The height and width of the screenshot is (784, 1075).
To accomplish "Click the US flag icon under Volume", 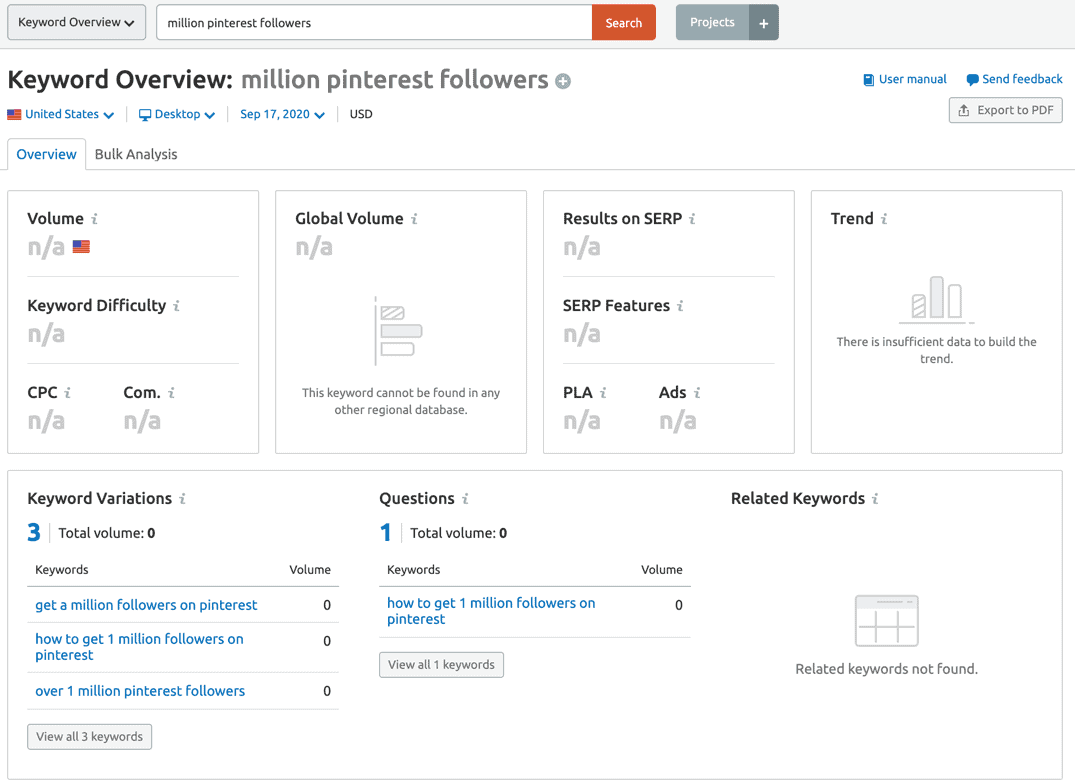I will [x=82, y=246].
